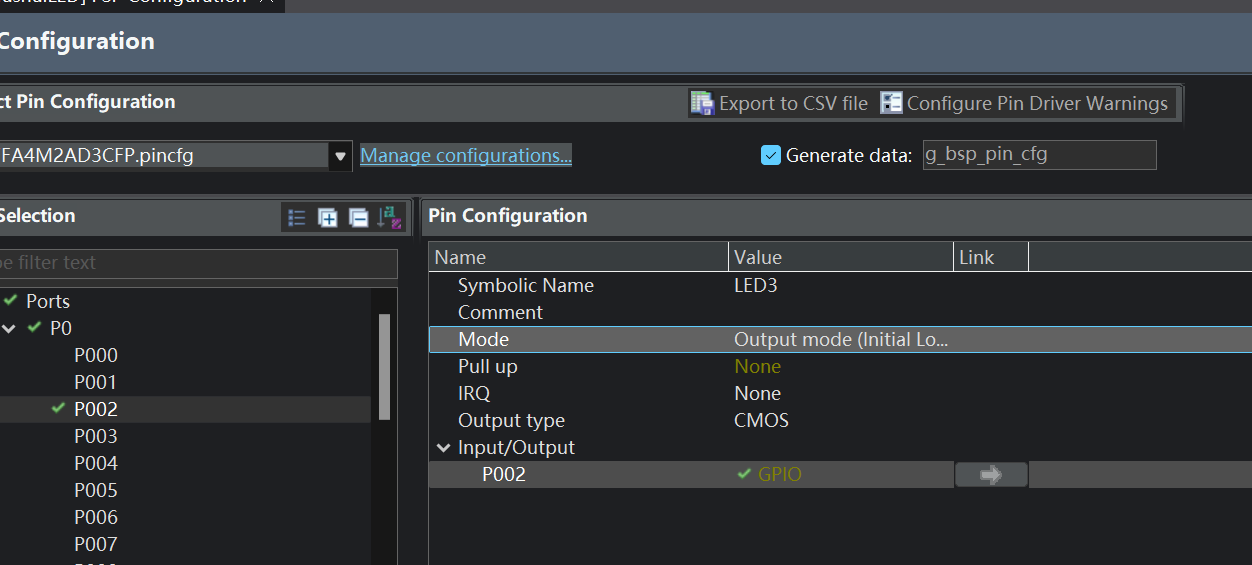Image resolution: width=1252 pixels, height=565 pixels.
Task: Click the Generate data g_bsp_pin_cfg field
Action: tap(1039, 155)
